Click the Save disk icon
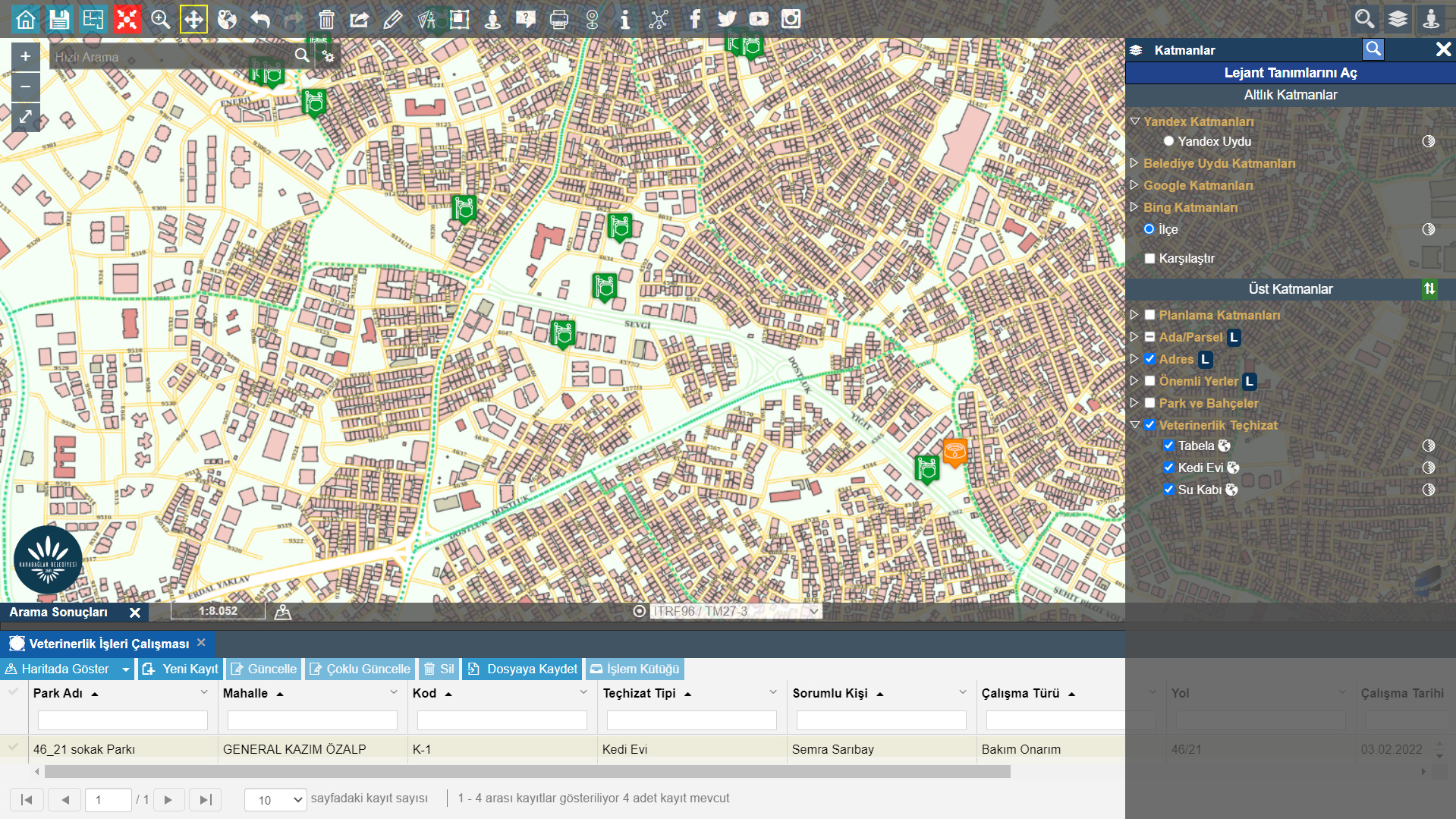Viewport: 1456px width, 819px height. [x=59, y=19]
